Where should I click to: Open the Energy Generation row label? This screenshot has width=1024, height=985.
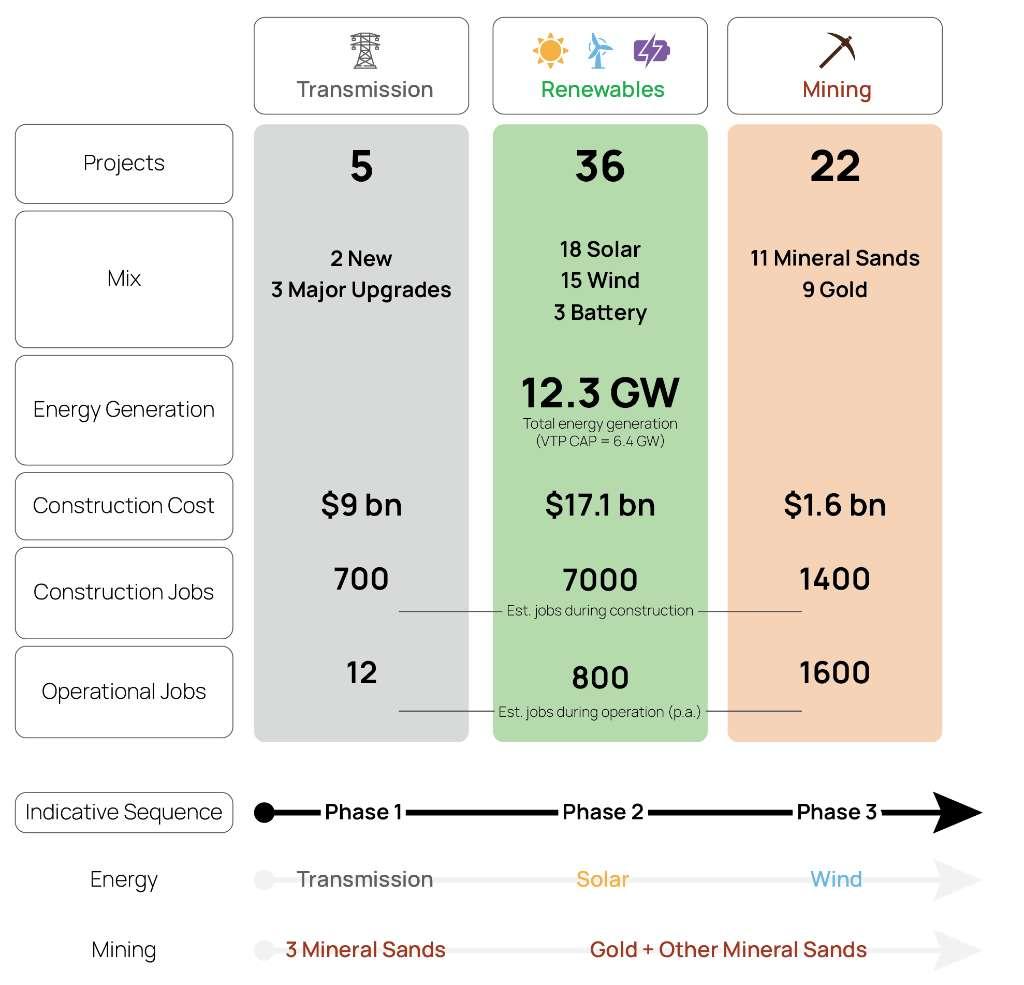[x=124, y=410]
